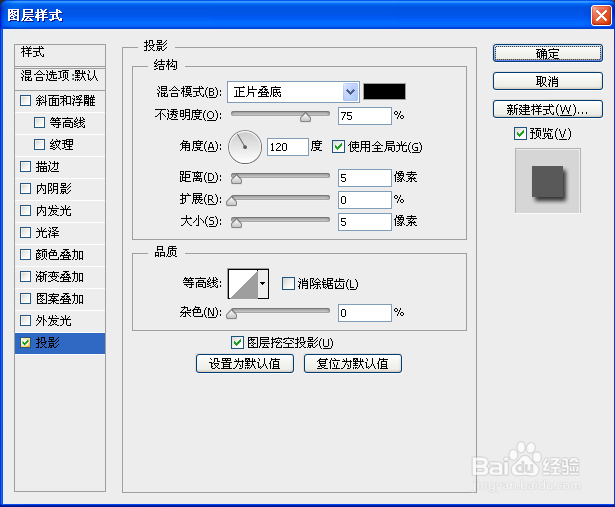Enable the 描边 checkbox
This screenshot has width=615, height=507.
point(25,167)
